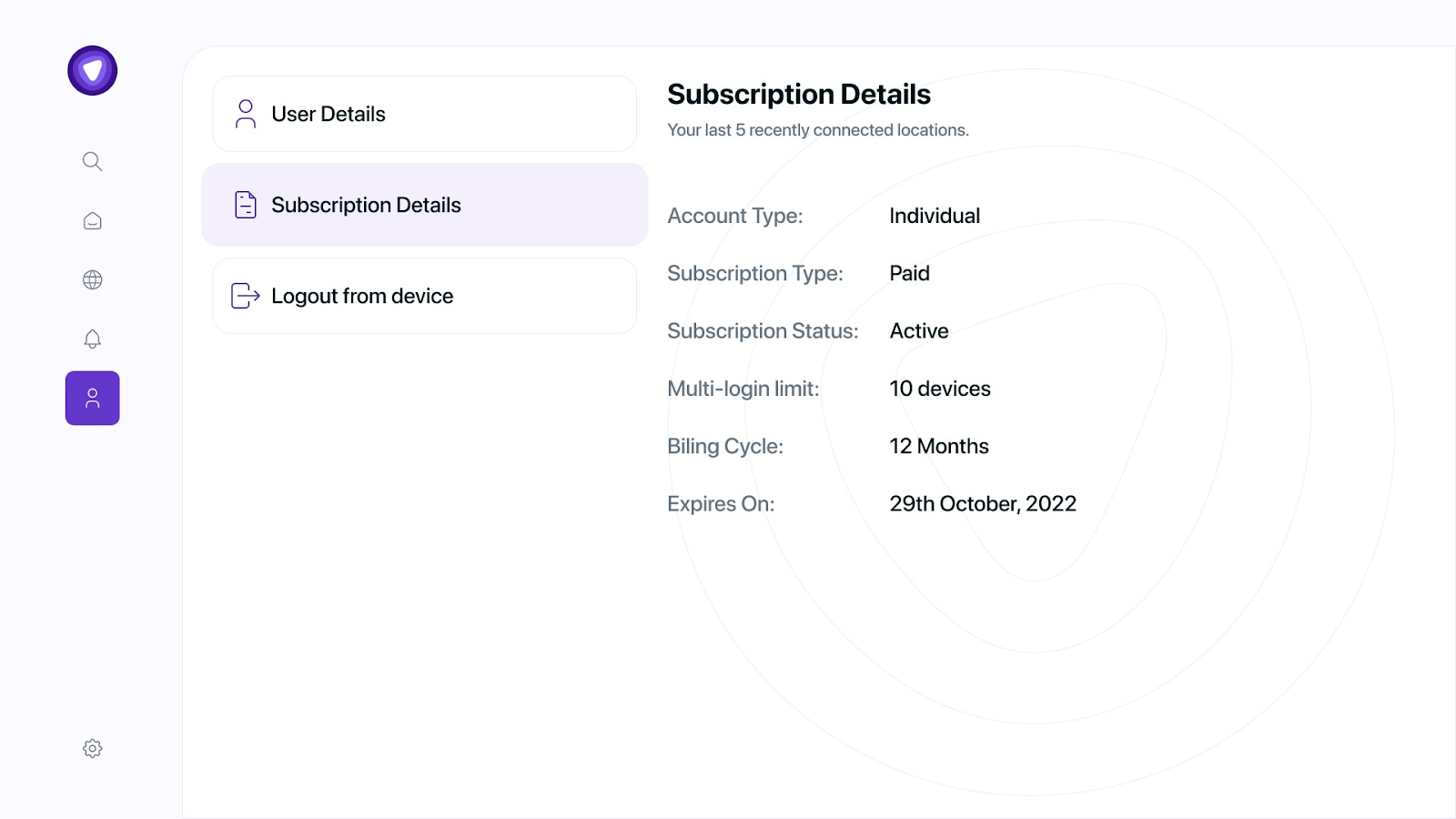Click the logout arrow icon
This screenshot has width=1456, height=819.
tap(246, 296)
